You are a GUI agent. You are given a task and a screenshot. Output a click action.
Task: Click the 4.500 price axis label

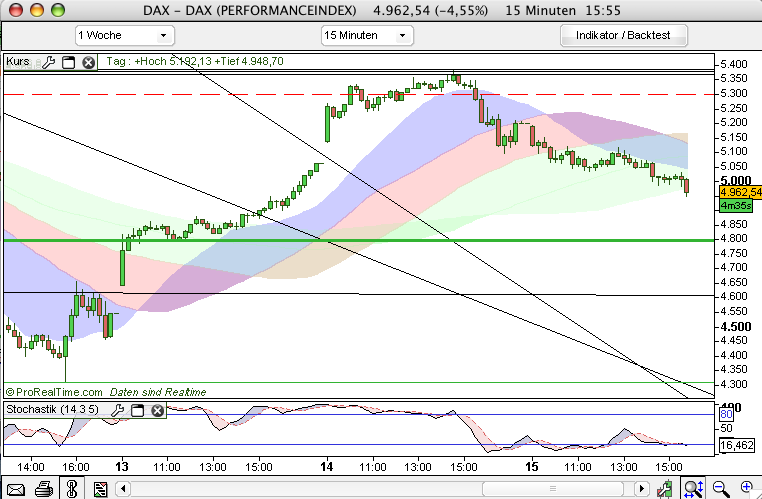(736, 327)
